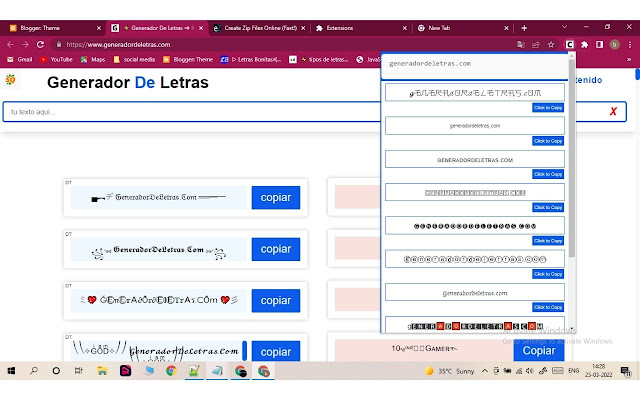Open the 35°C Sunny weather widget
Screen dimensions: 640x400
pyautogui.click(x=449, y=371)
